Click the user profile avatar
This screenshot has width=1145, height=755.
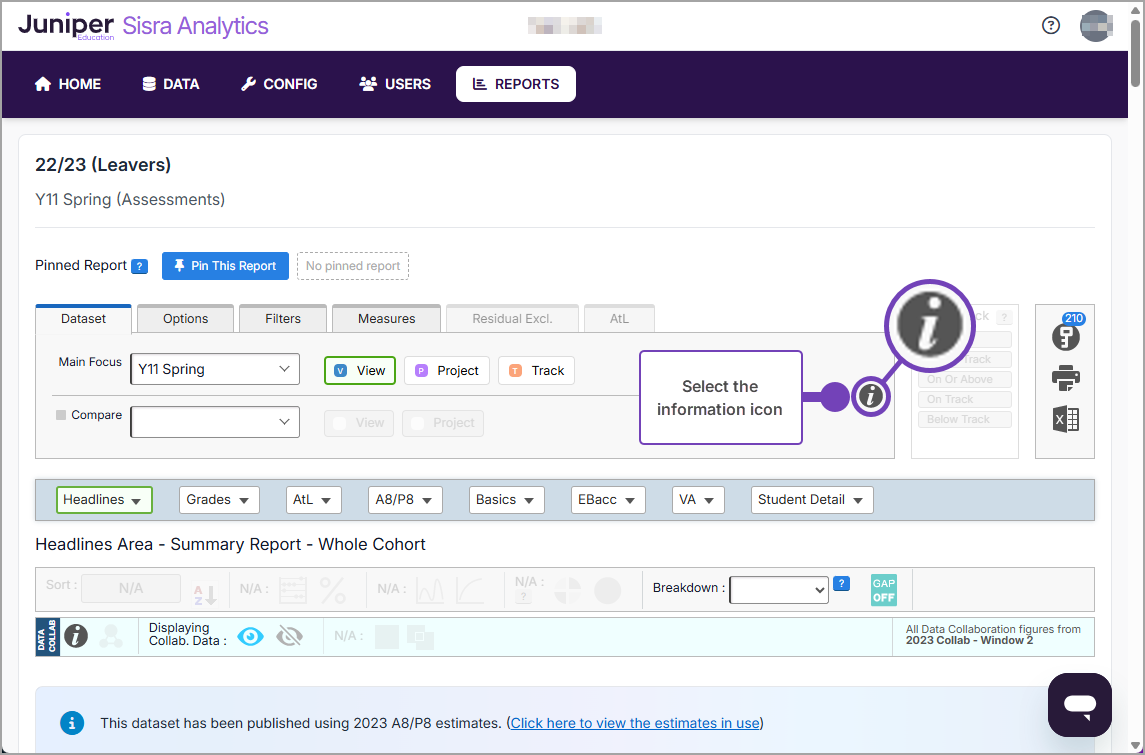point(1096,26)
